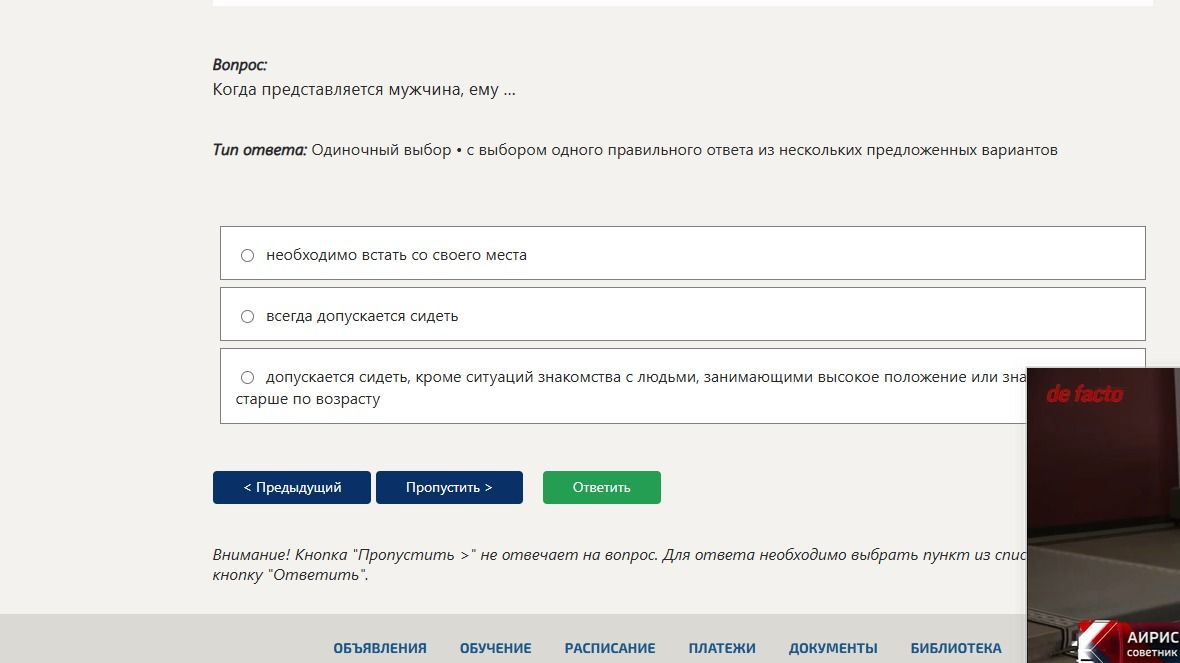Screen dimensions: 1180x663
Task: Open the БИБЛИОТЕКА footer link
Action: coord(956,648)
